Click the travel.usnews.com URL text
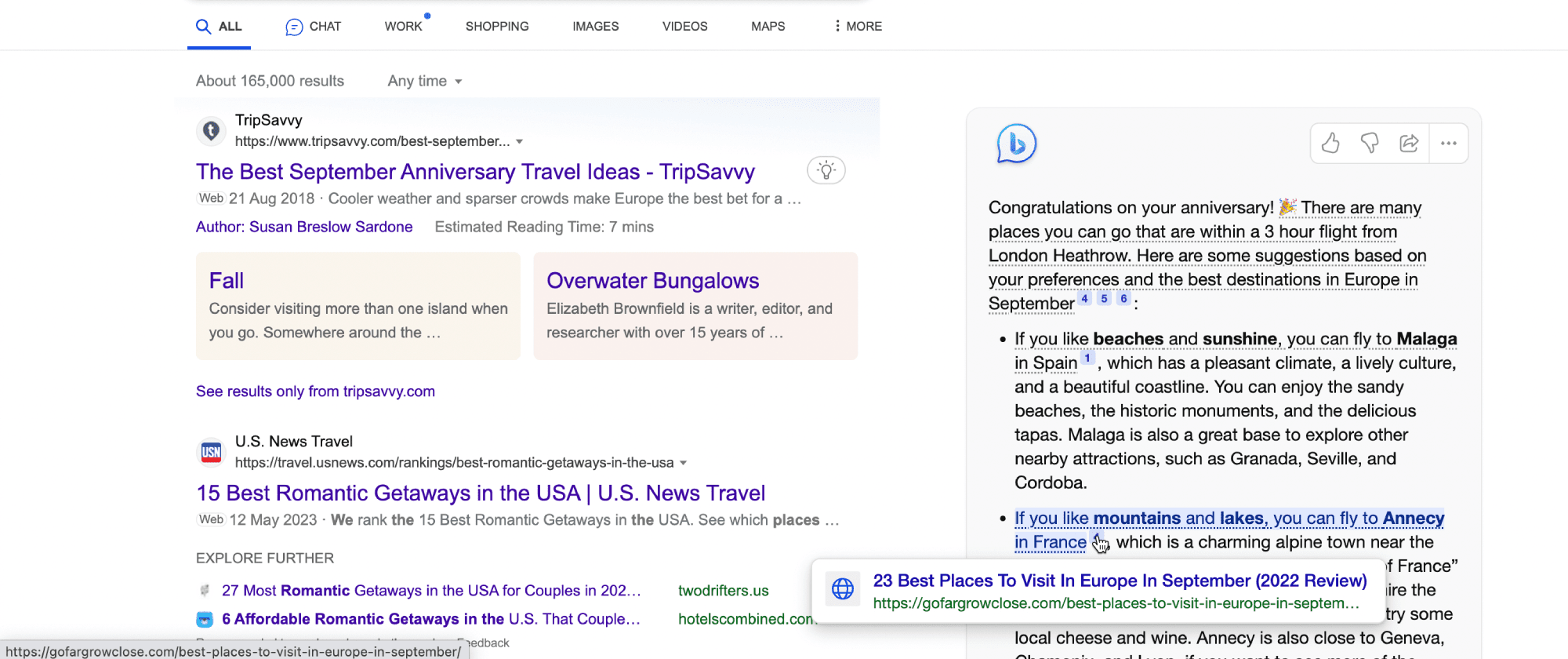 click(x=455, y=463)
